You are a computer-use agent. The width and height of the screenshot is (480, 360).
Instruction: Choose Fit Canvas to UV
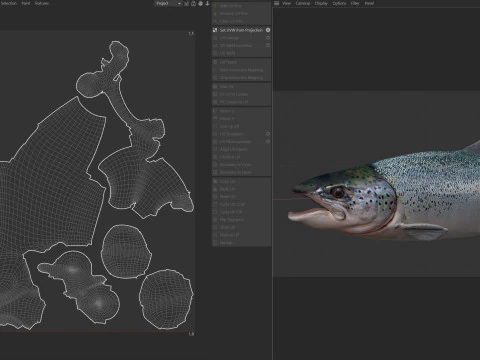[x=242, y=102]
